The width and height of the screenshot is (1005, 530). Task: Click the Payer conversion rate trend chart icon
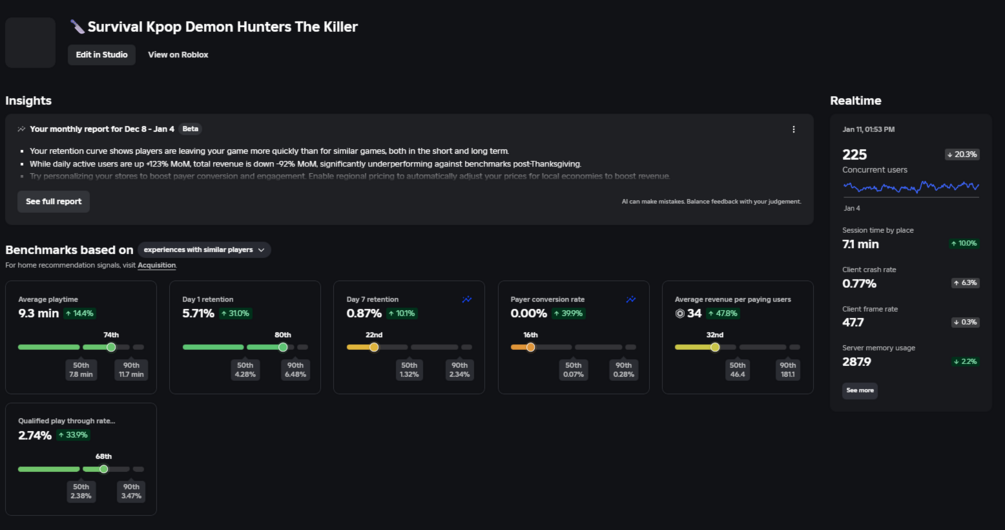(631, 299)
